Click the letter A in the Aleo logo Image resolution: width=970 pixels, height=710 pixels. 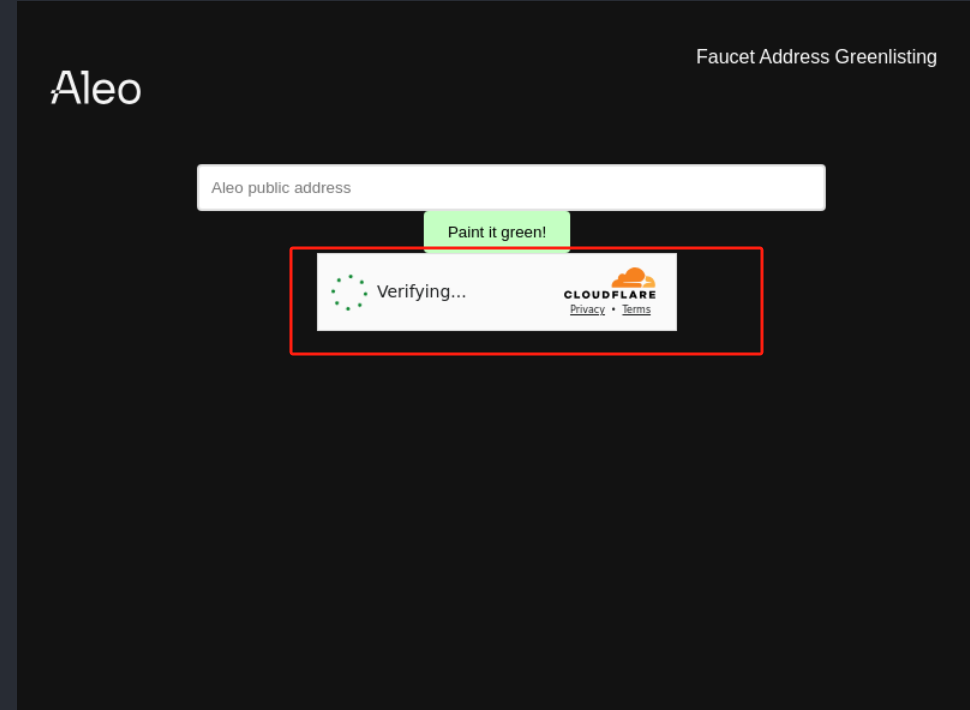(x=64, y=88)
